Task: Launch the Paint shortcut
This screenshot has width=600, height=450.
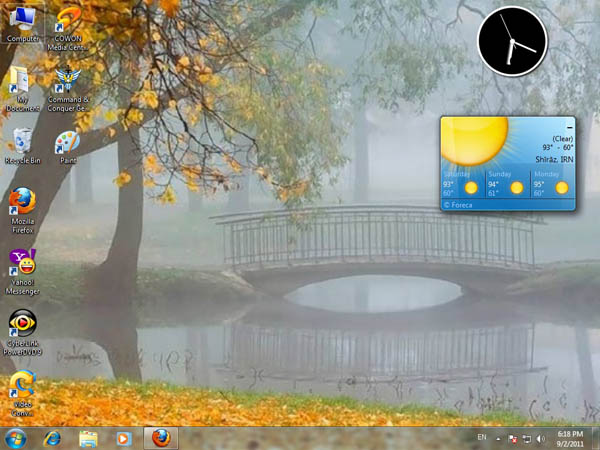Action: click(x=68, y=142)
